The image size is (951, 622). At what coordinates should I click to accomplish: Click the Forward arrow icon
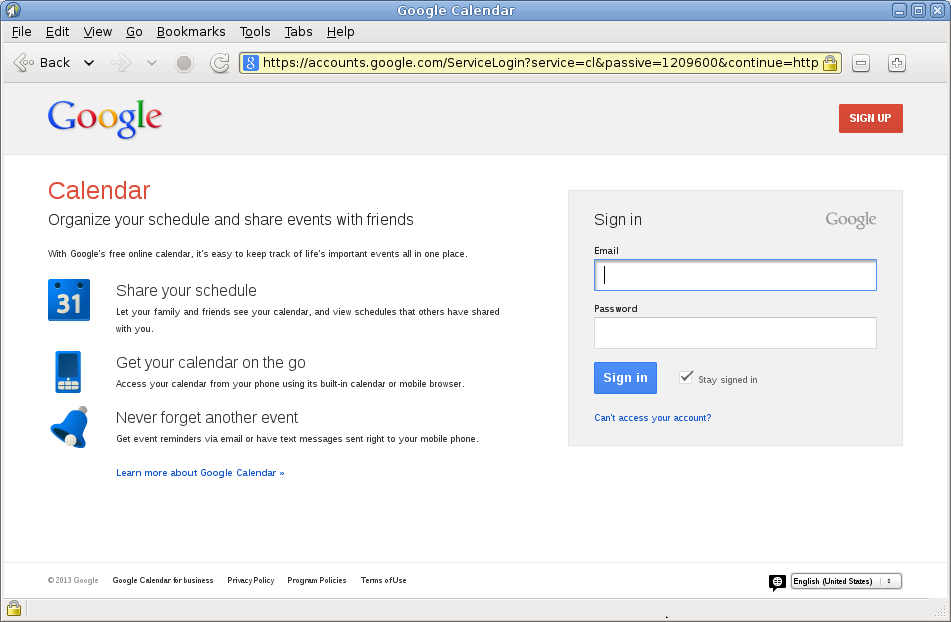121,62
